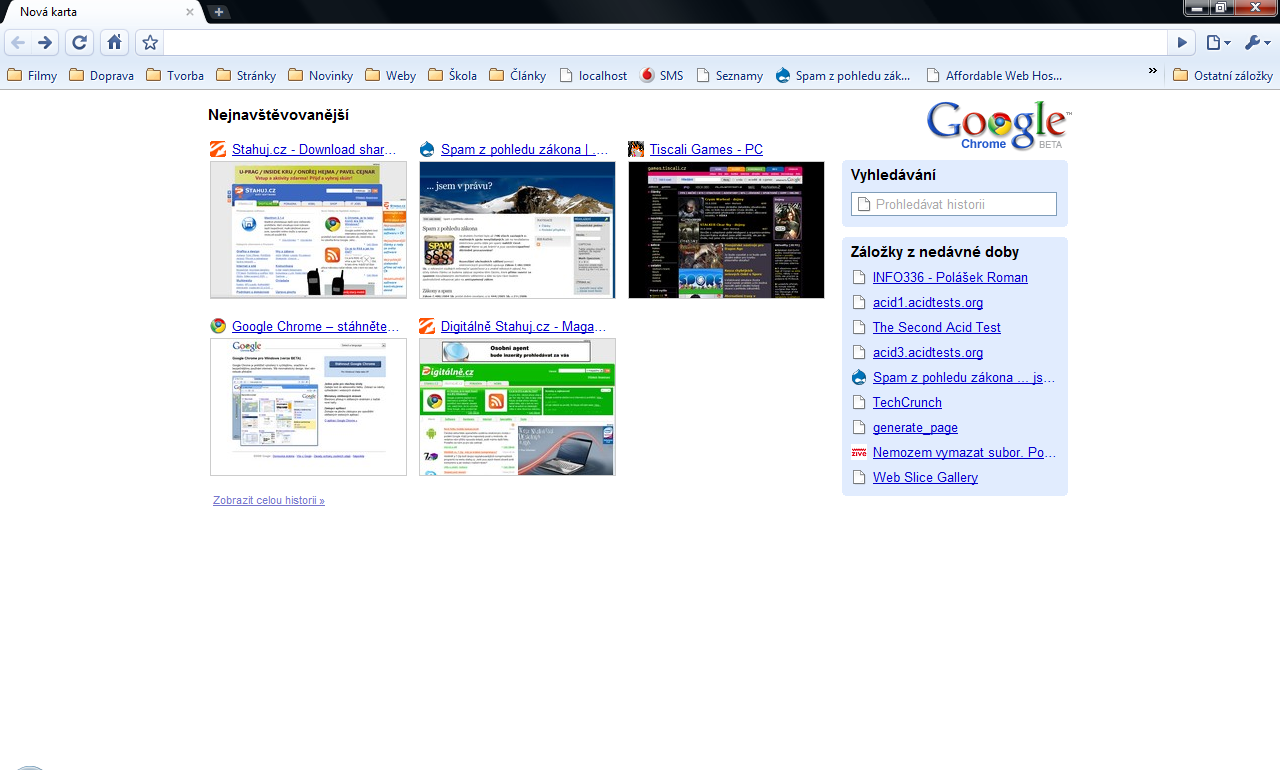
Task: Click the Spam z pohledu zákona thumbnail
Action: [517, 230]
